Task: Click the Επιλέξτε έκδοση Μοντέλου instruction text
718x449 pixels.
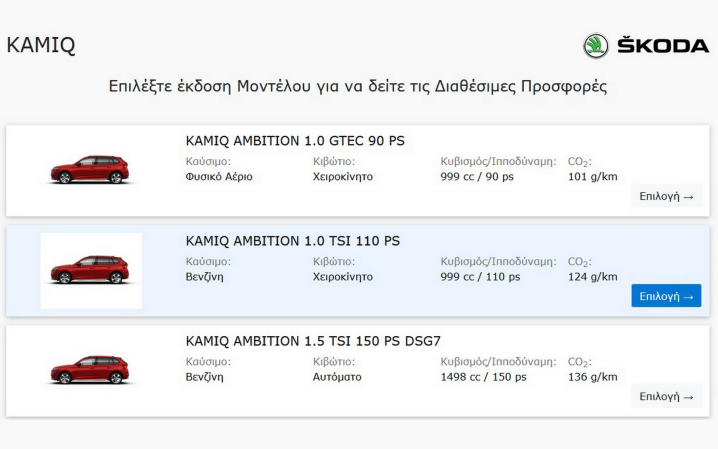Action: [x=358, y=86]
